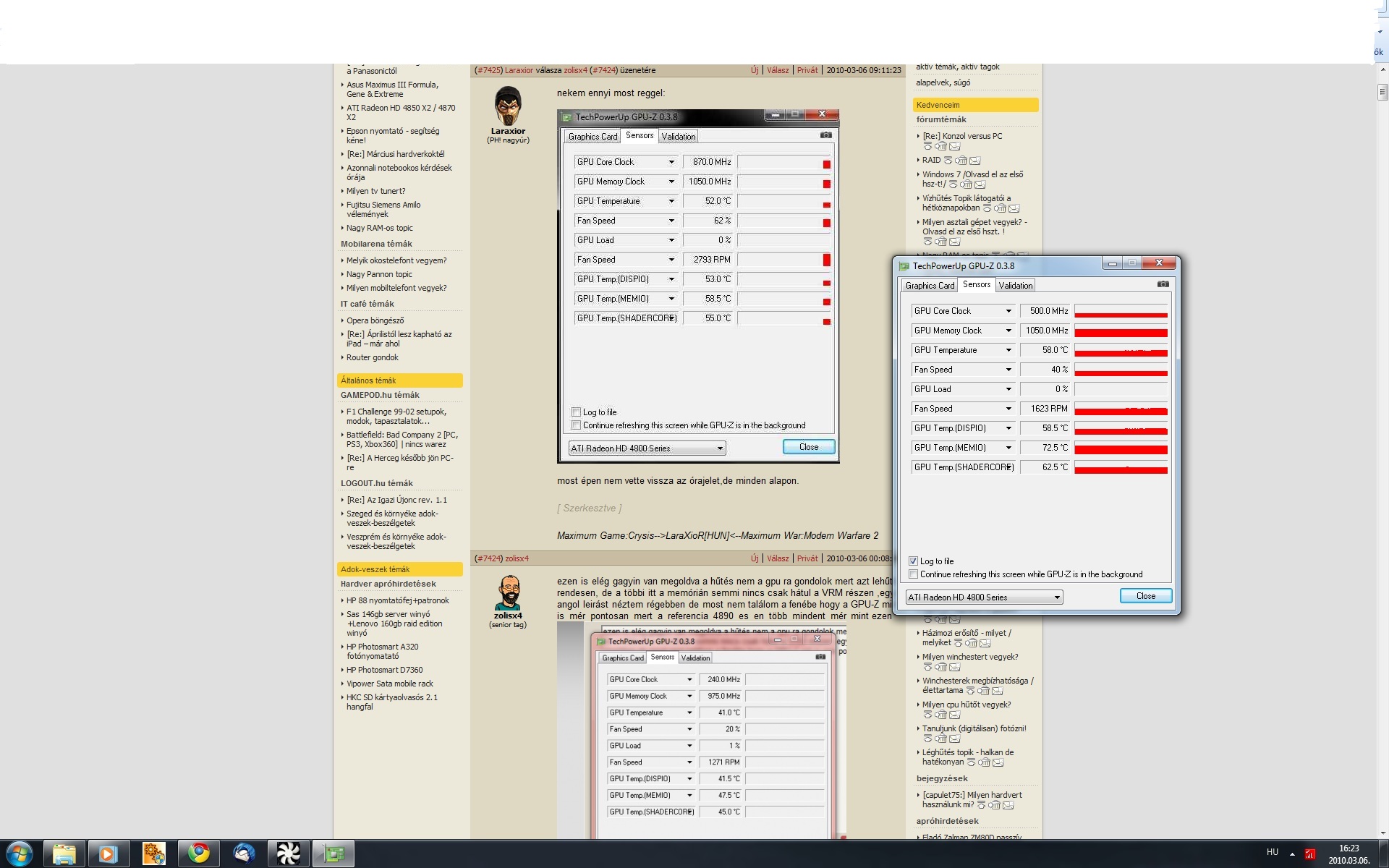The image size is (1389, 868).
Task: Delete the 'Konzol versus PC' favorite via its trash icon
Action: tap(940, 146)
